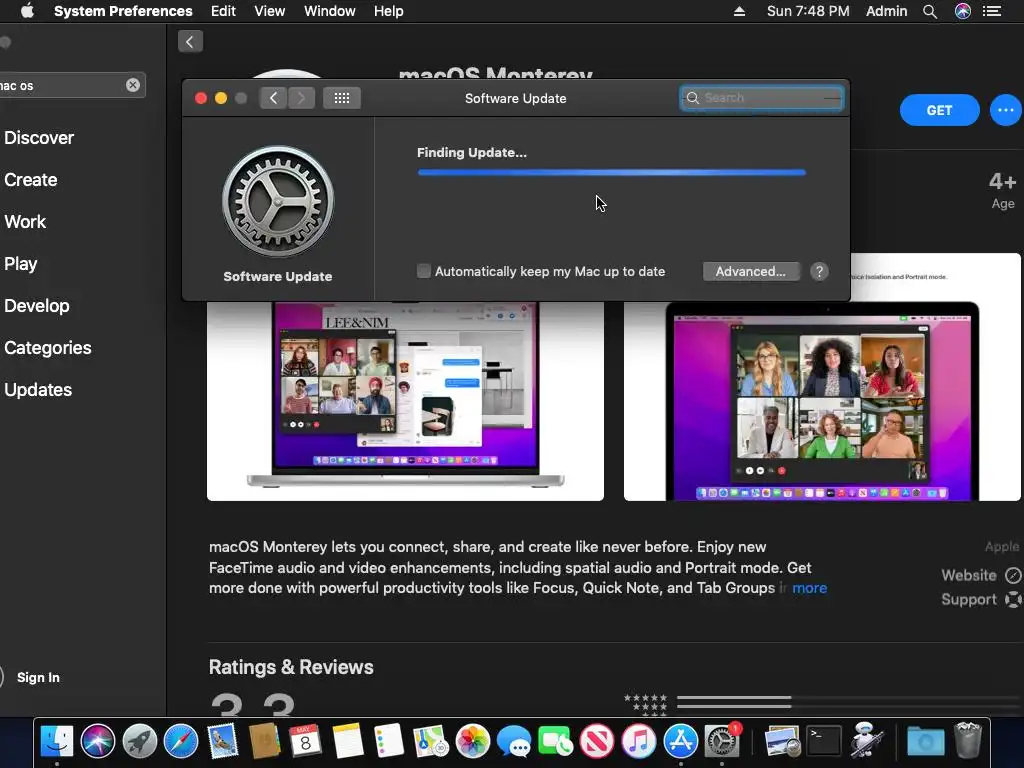This screenshot has height=768, width=1024.
Task: Open the Trash in dock
Action: click(968, 740)
